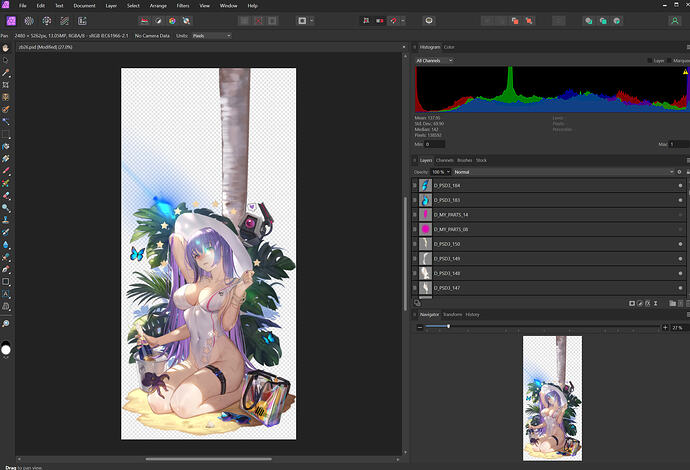Open the Arrange menu
Image resolution: width=690 pixels, height=470 pixels.
click(x=158, y=6)
